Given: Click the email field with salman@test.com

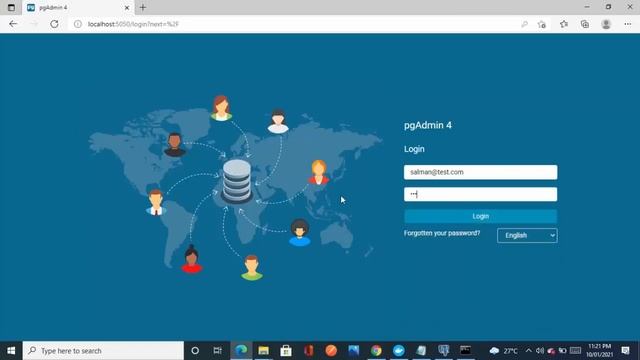Looking at the screenshot, I should click(480, 172).
